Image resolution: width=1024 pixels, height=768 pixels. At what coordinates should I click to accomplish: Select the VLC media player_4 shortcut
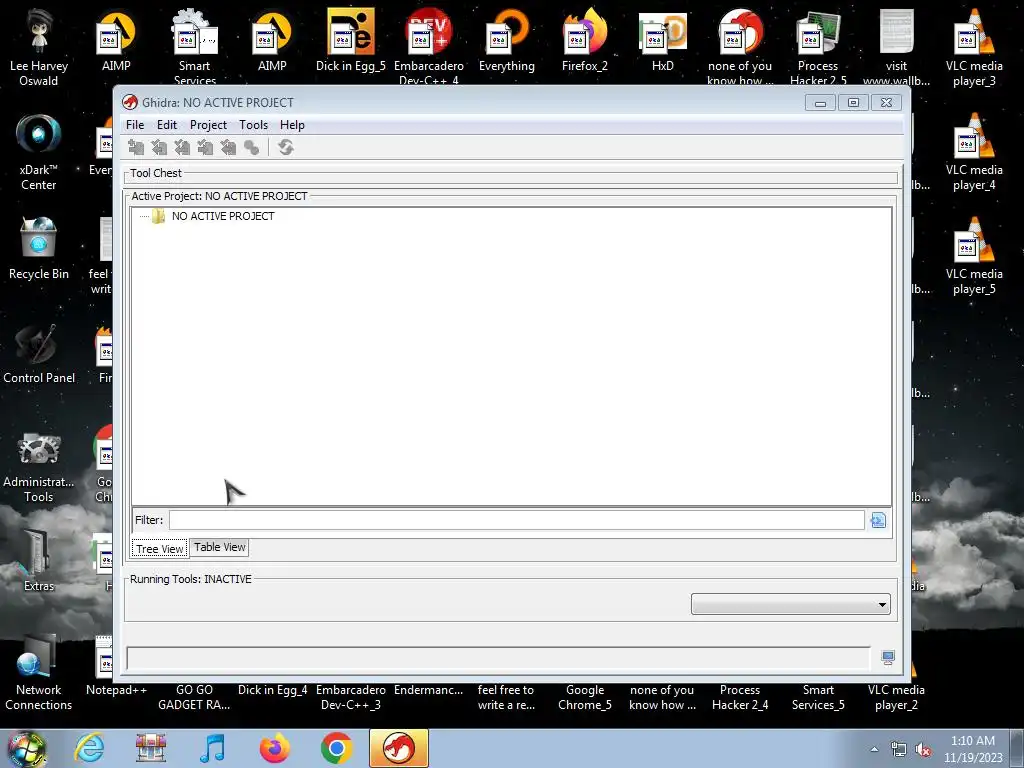[974, 152]
